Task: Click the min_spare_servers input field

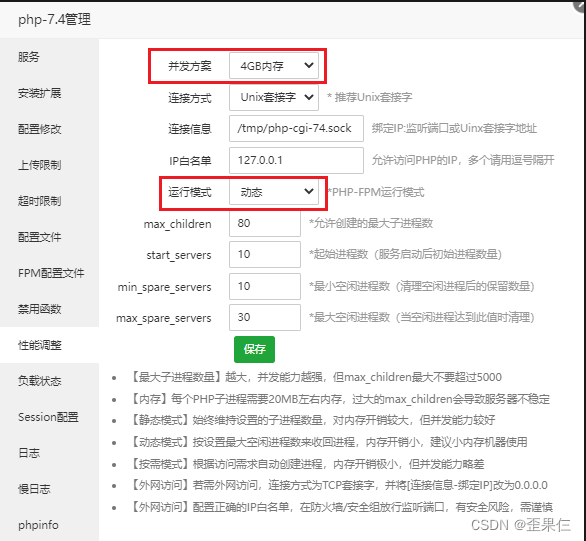Action: [x=265, y=287]
